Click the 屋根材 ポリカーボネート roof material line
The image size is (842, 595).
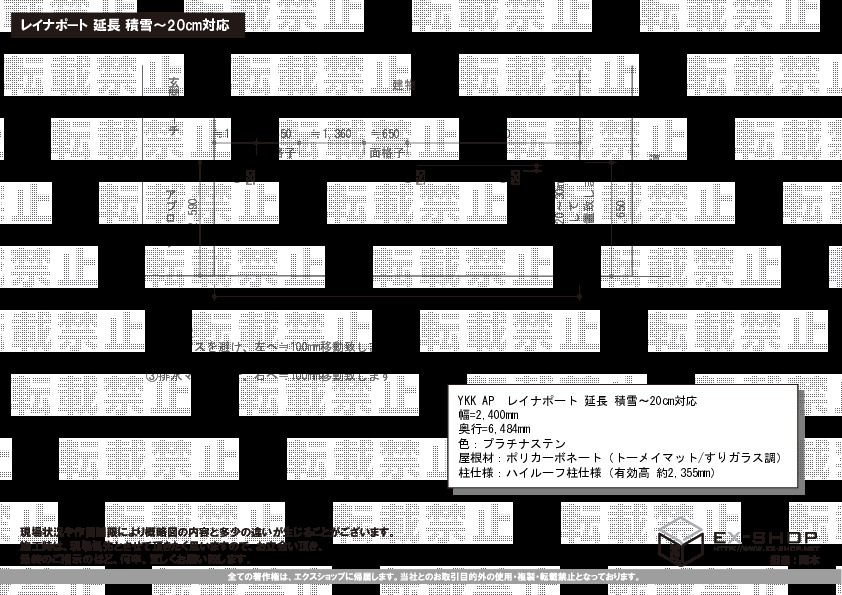pos(618,456)
